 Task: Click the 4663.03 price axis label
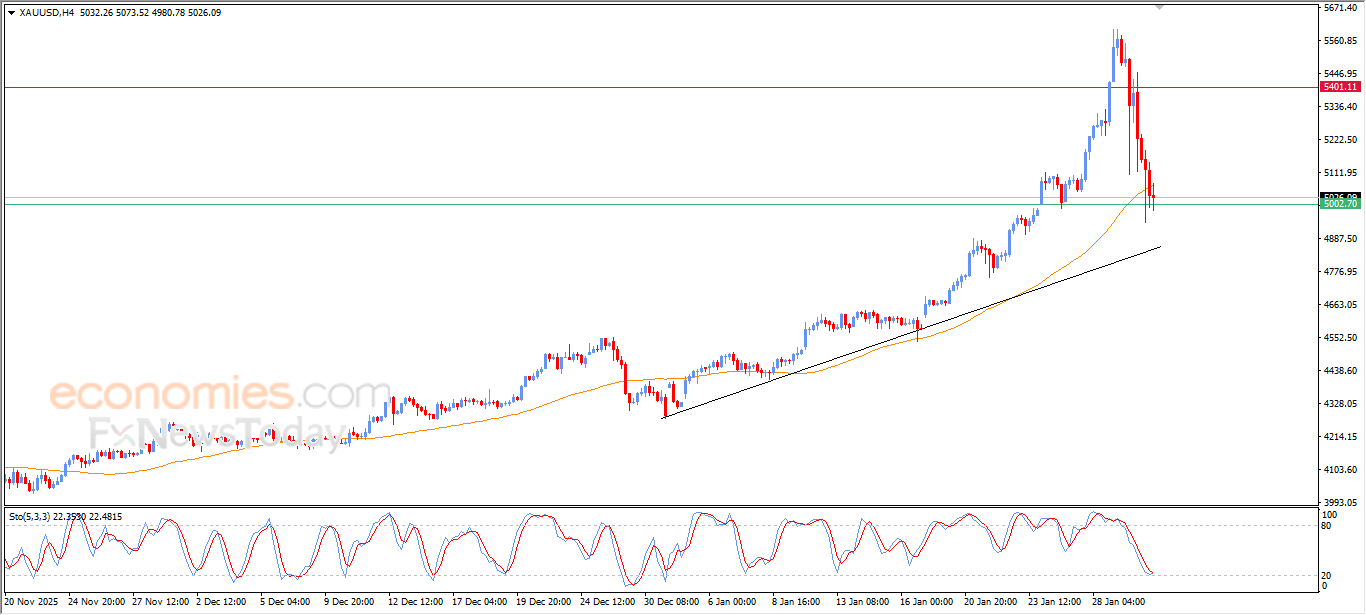[x=1340, y=305]
